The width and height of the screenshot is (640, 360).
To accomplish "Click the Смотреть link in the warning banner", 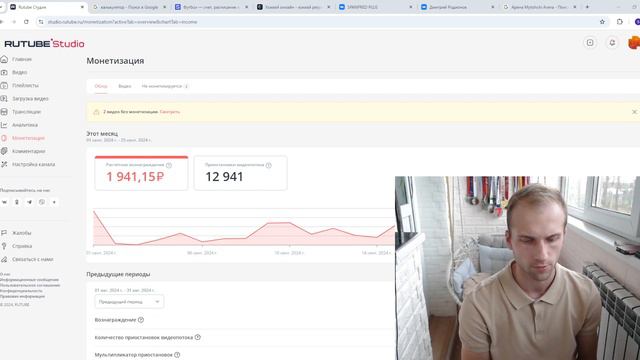I will click(170, 112).
